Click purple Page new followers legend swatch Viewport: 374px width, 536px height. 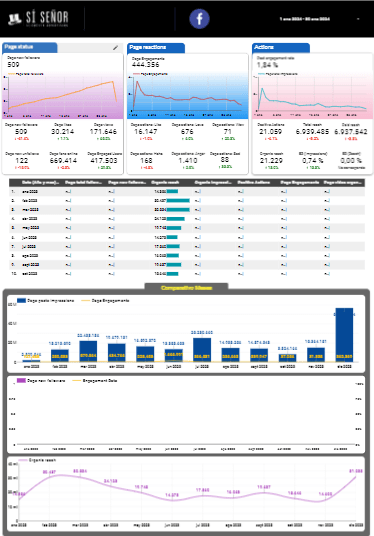pyautogui.click(x=22, y=380)
